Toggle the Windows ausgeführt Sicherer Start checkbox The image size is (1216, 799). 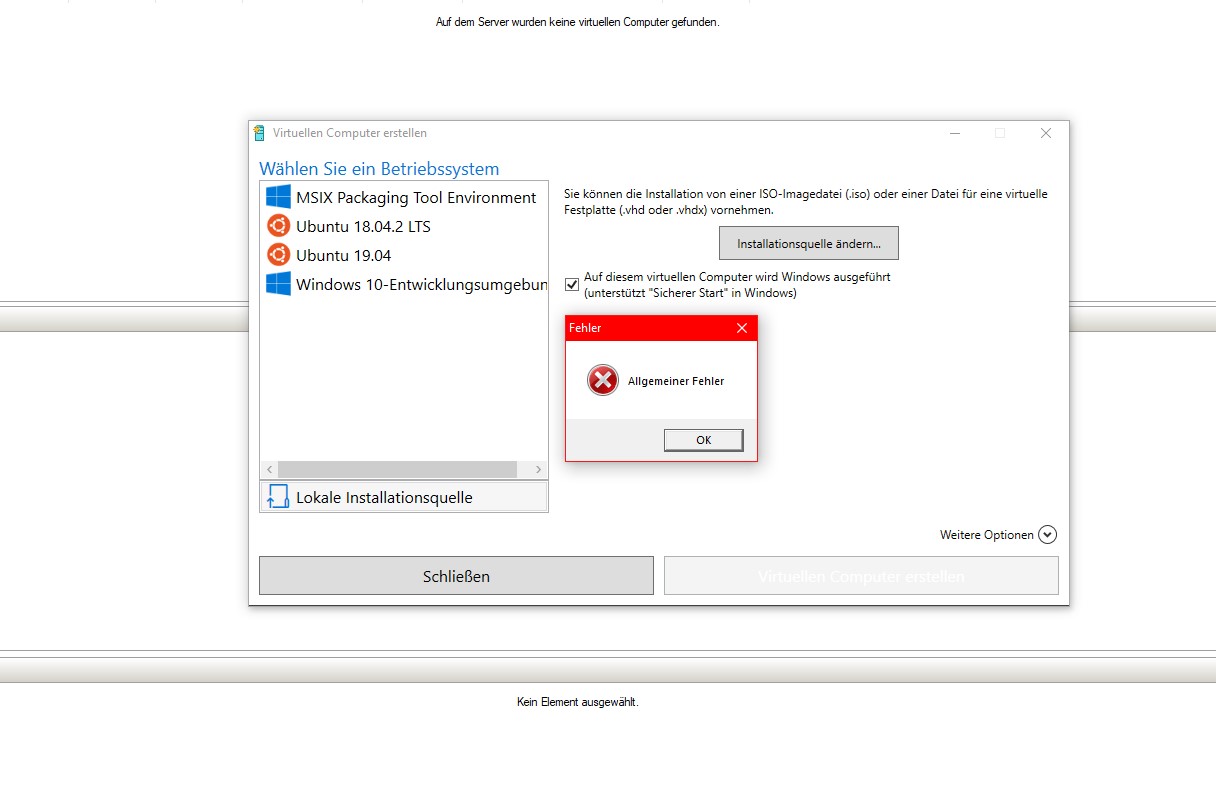(x=572, y=284)
